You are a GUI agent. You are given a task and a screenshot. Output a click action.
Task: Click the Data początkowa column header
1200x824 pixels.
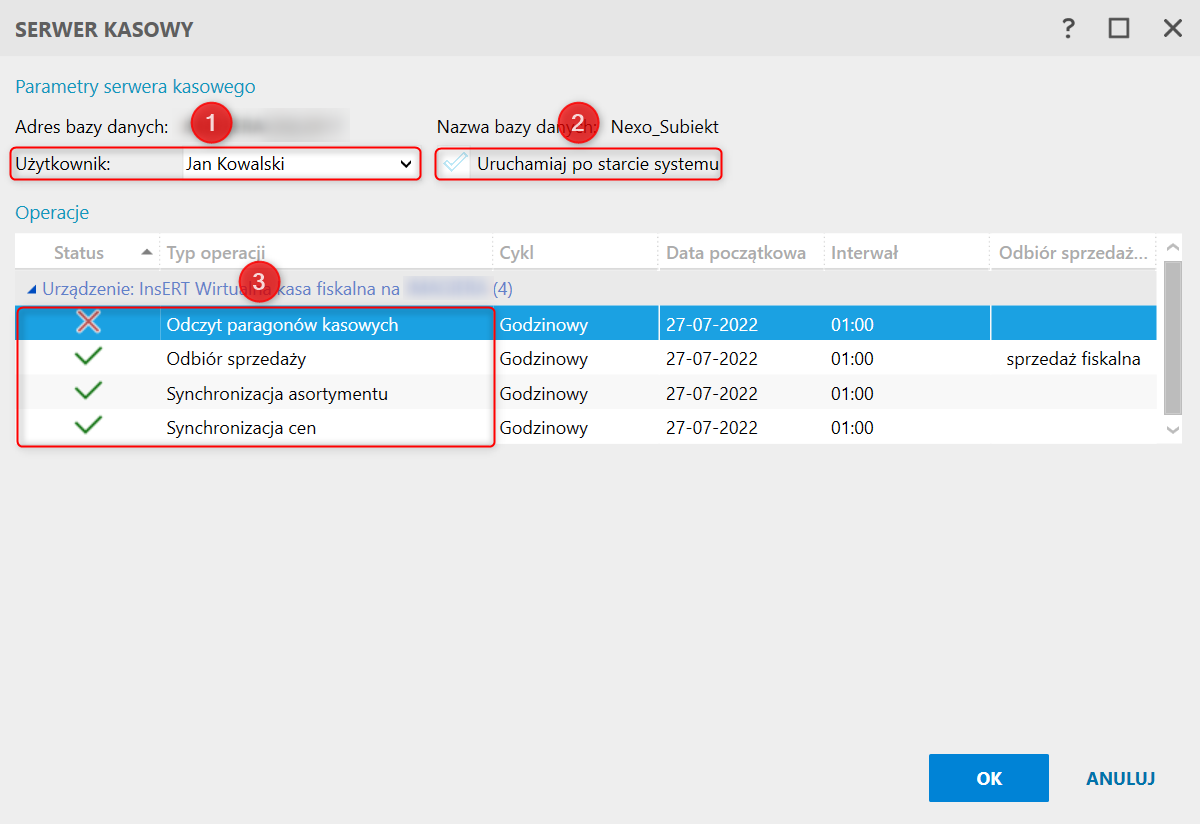[x=735, y=253]
